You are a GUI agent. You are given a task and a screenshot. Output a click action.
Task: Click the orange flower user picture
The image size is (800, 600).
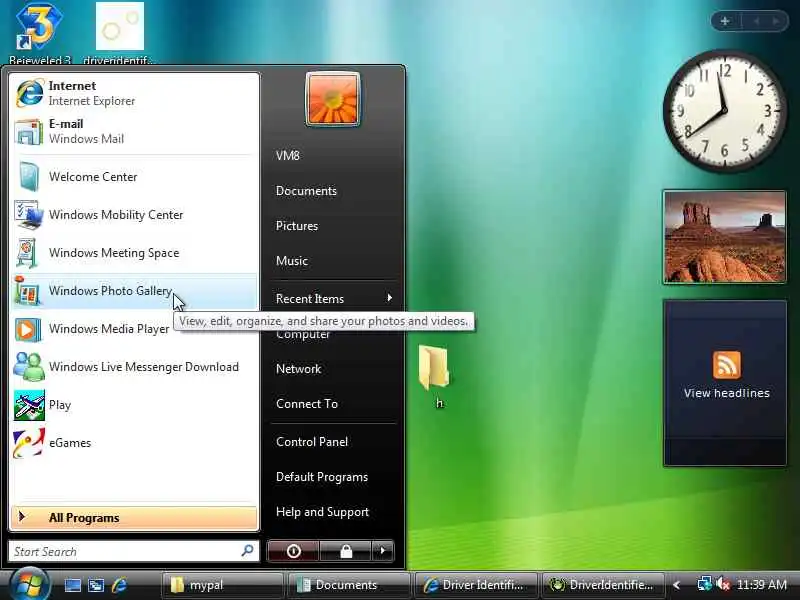click(333, 99)
